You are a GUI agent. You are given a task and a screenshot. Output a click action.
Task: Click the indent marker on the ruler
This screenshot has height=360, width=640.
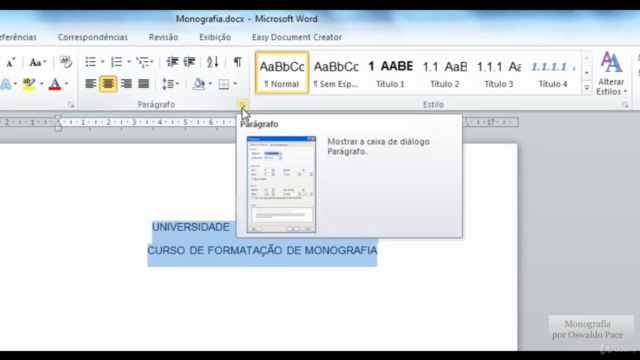58,122
